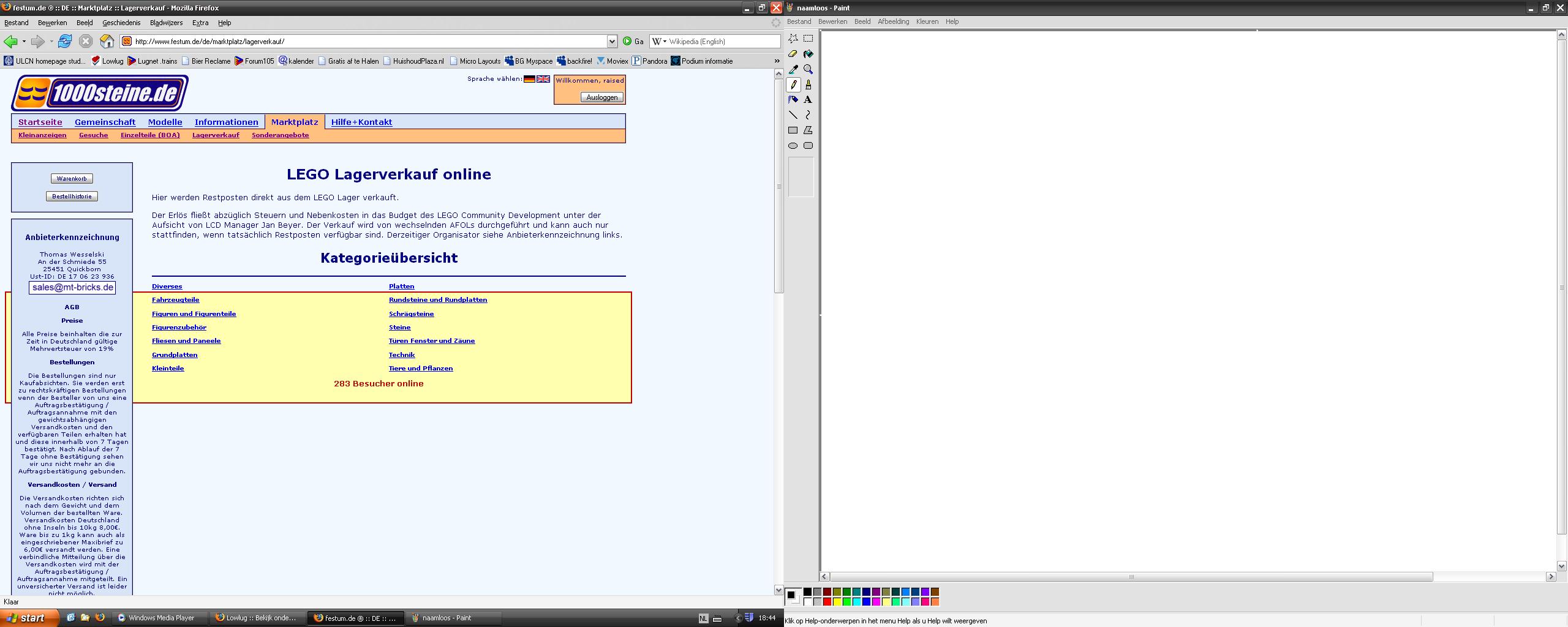Select the Pick Color eyedropper tool
Screen dimensions: 1568x627
(x=793, y=69)
